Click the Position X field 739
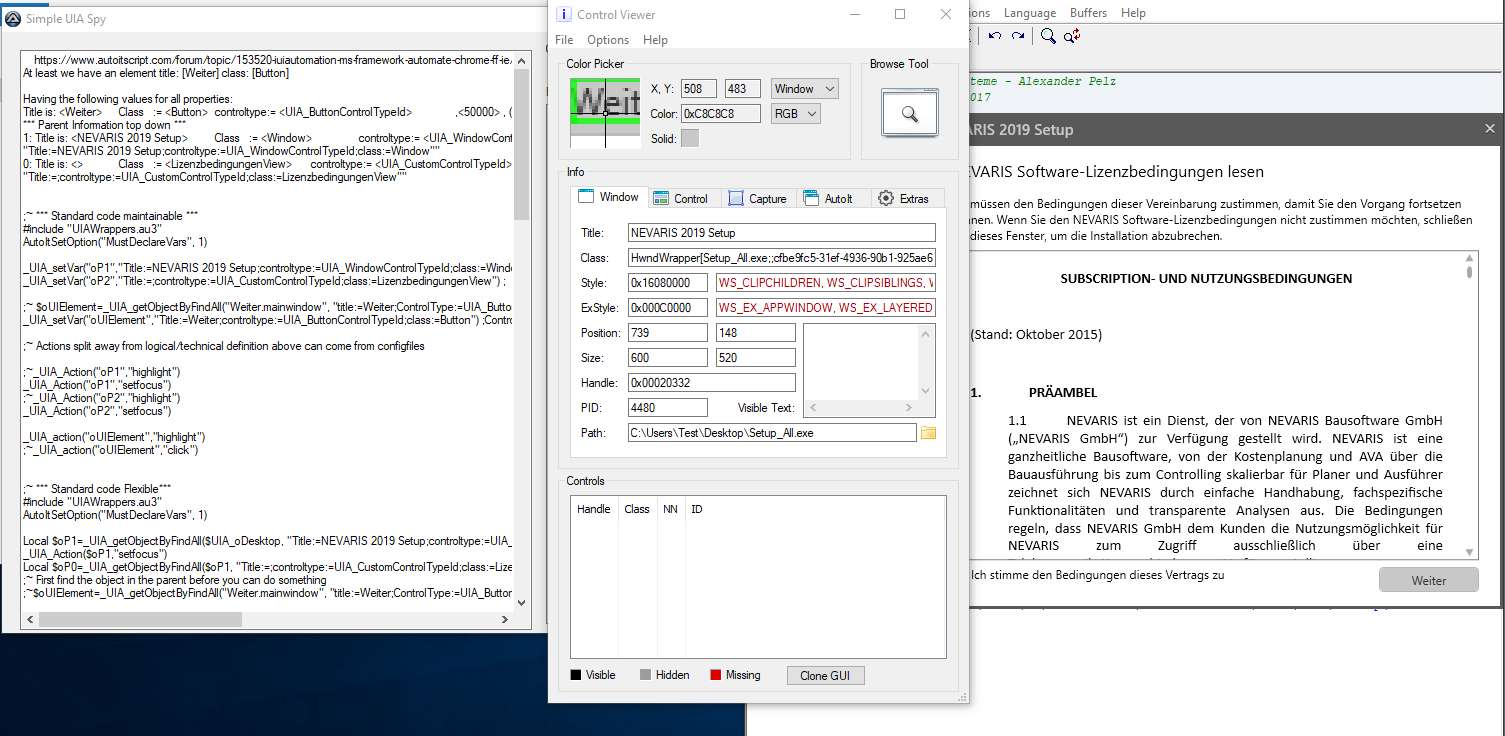 [668, 333]
